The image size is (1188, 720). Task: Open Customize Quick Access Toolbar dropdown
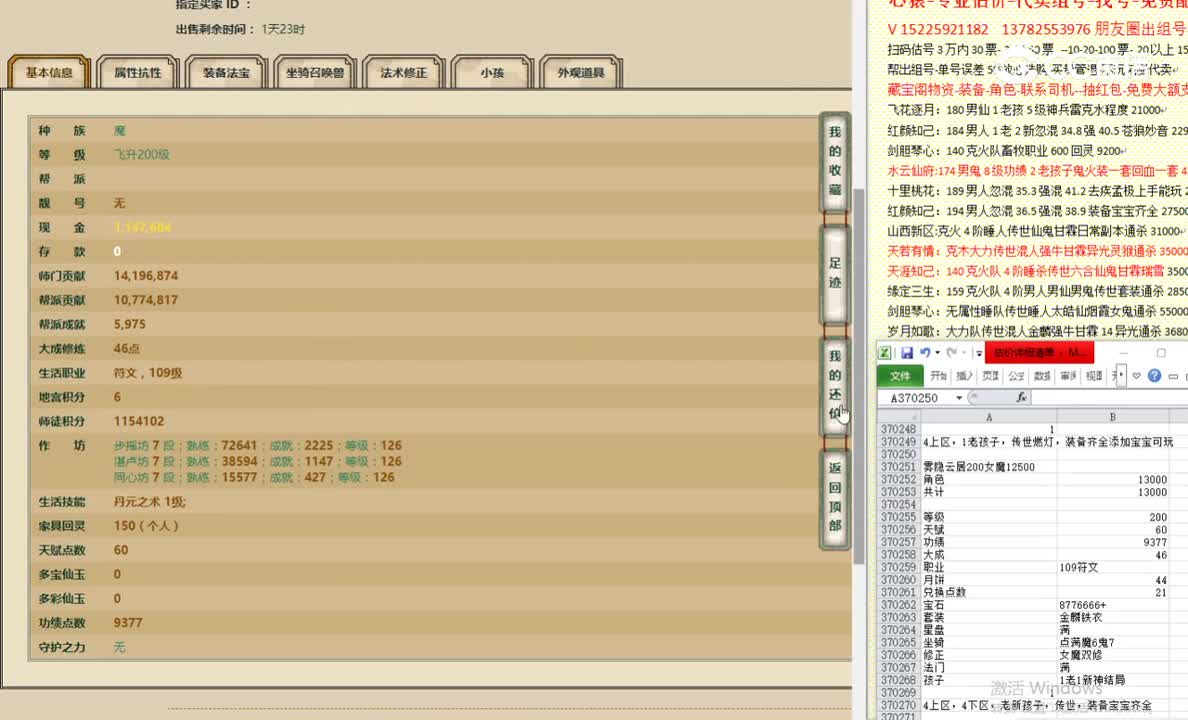point(979,353)
